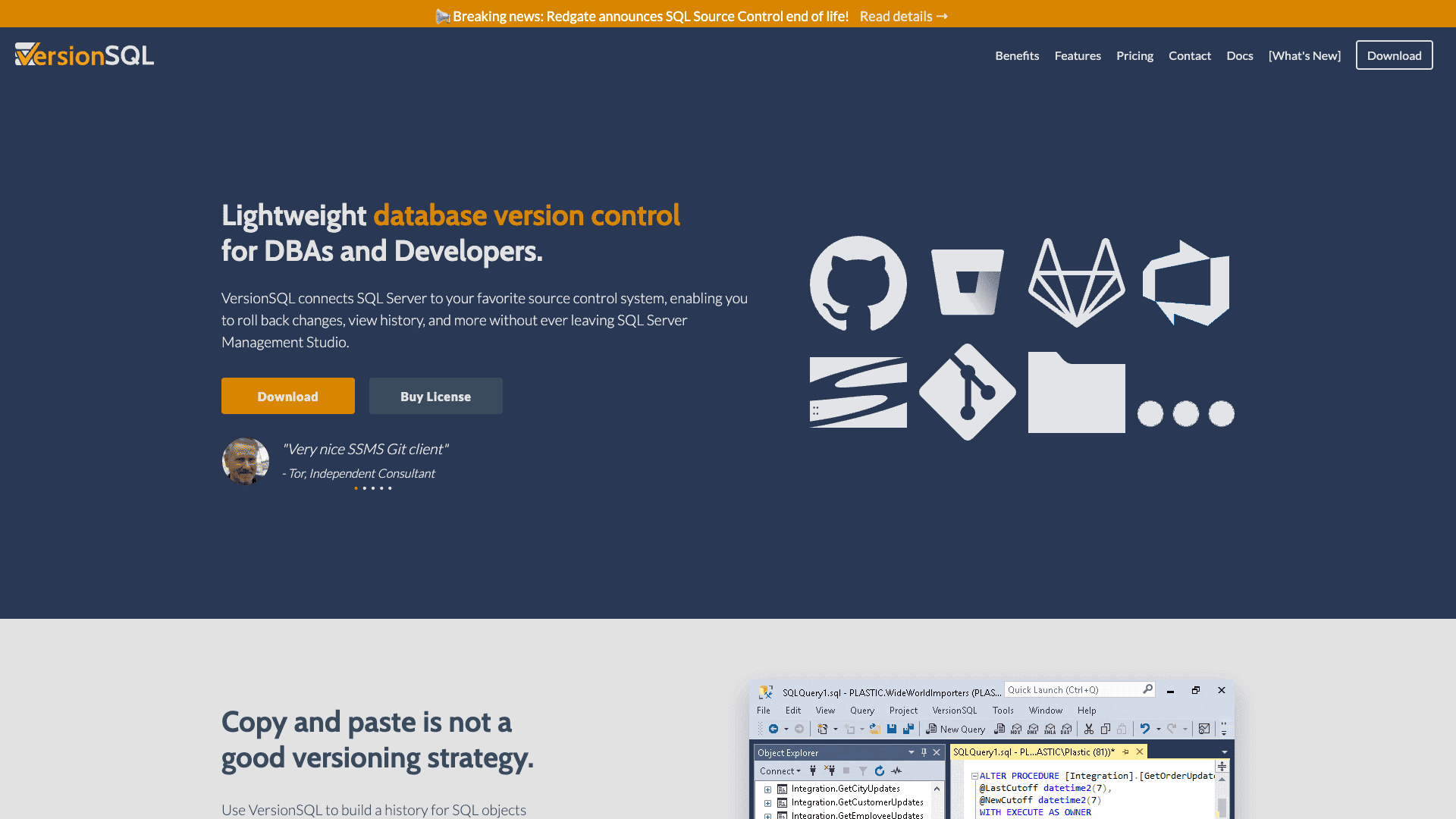The height and width of the screenshot is (819, 1456).
Task: Open Object Explorer window position dropdown arrow
Action: coord(912,752)
